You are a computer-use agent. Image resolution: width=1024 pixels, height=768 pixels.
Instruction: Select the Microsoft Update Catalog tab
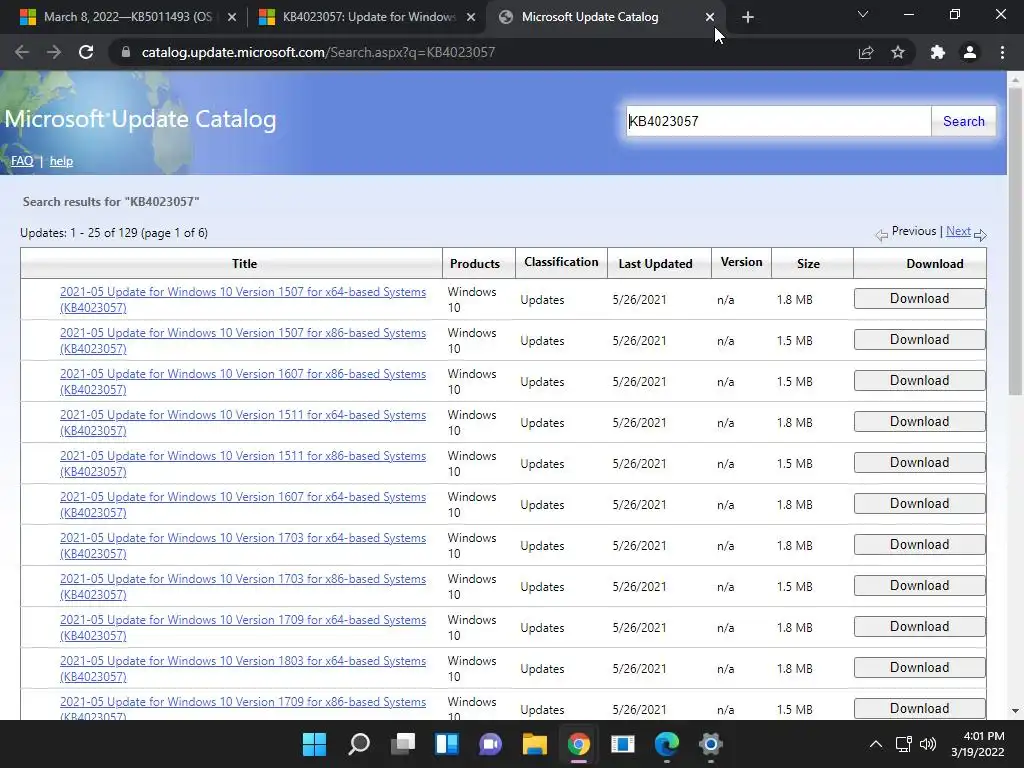point(590,17)
